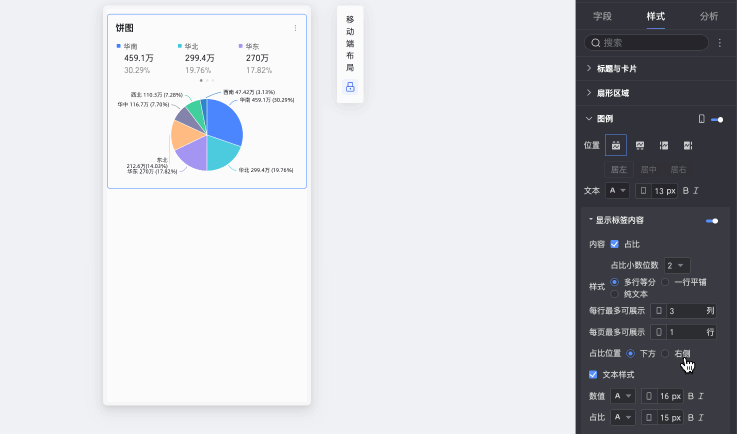
Task: Open the style panel's more-options menu
Action: tap(720, 43)
